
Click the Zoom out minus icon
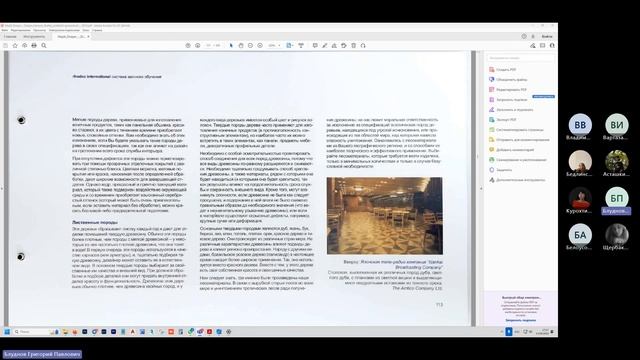[x=250, y=46]
